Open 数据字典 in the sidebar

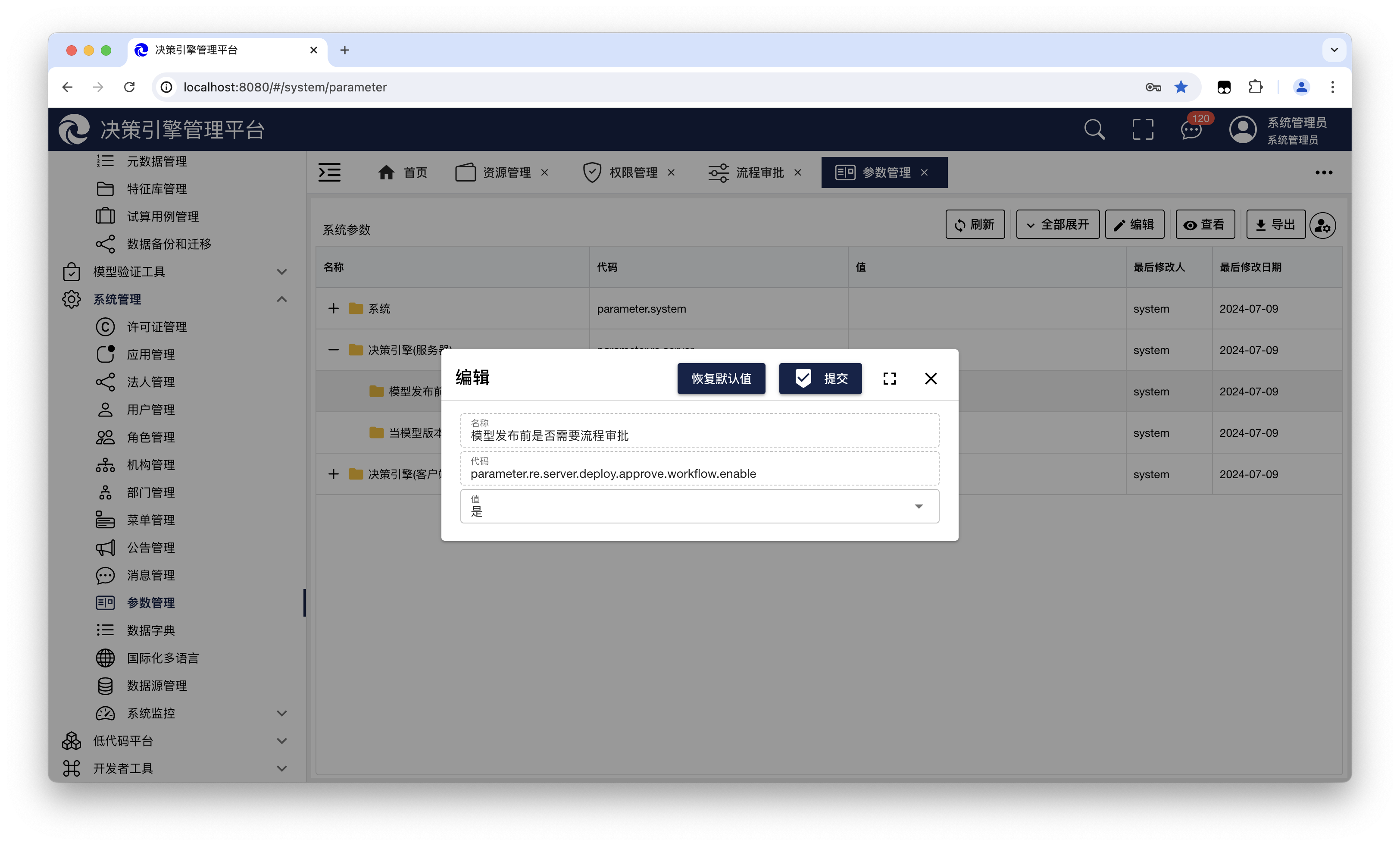(x=150, y=630)
